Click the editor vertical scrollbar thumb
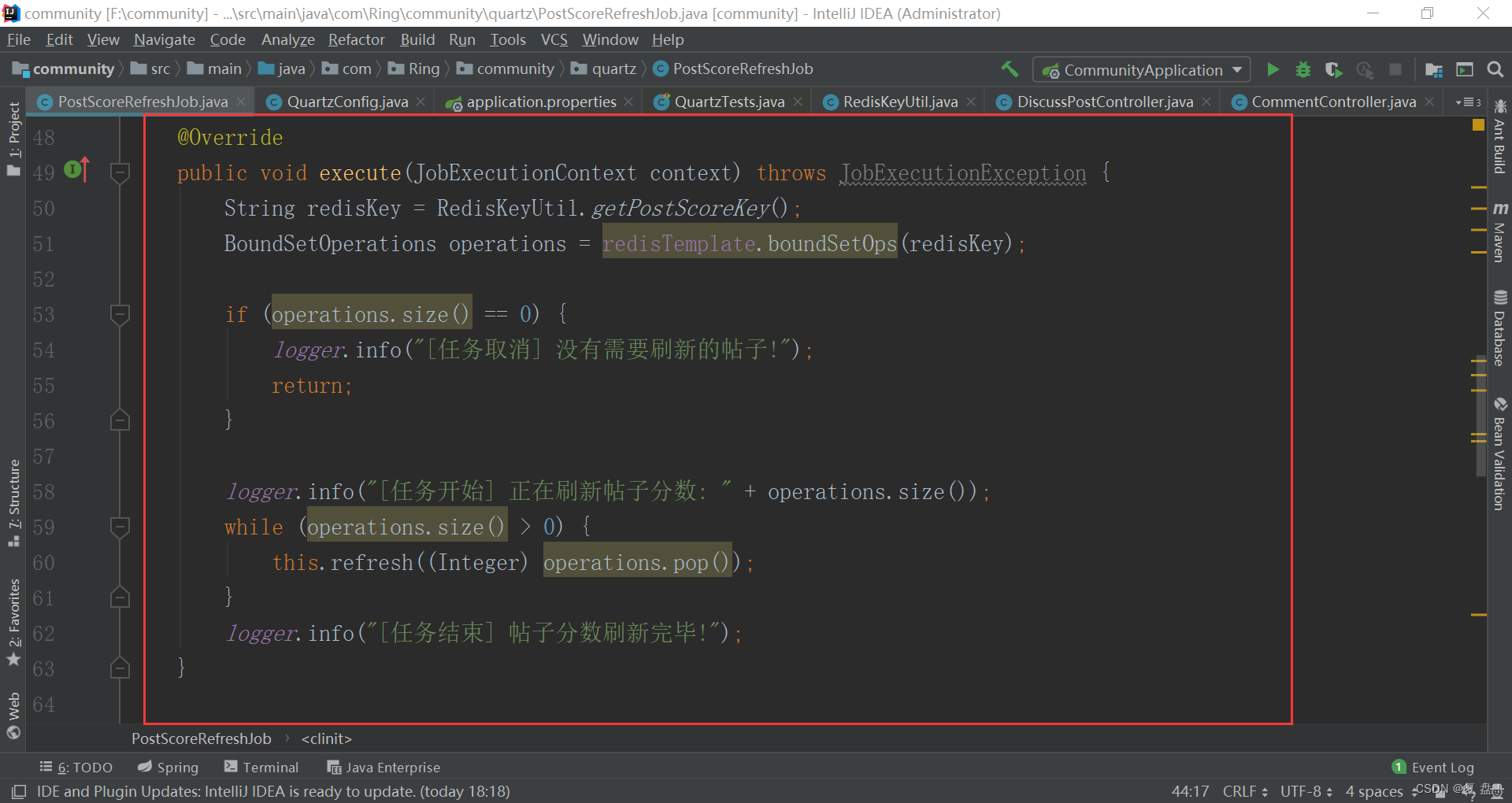The width and height of the screenshot is (1512, 803). click(x=1480, y=415)
